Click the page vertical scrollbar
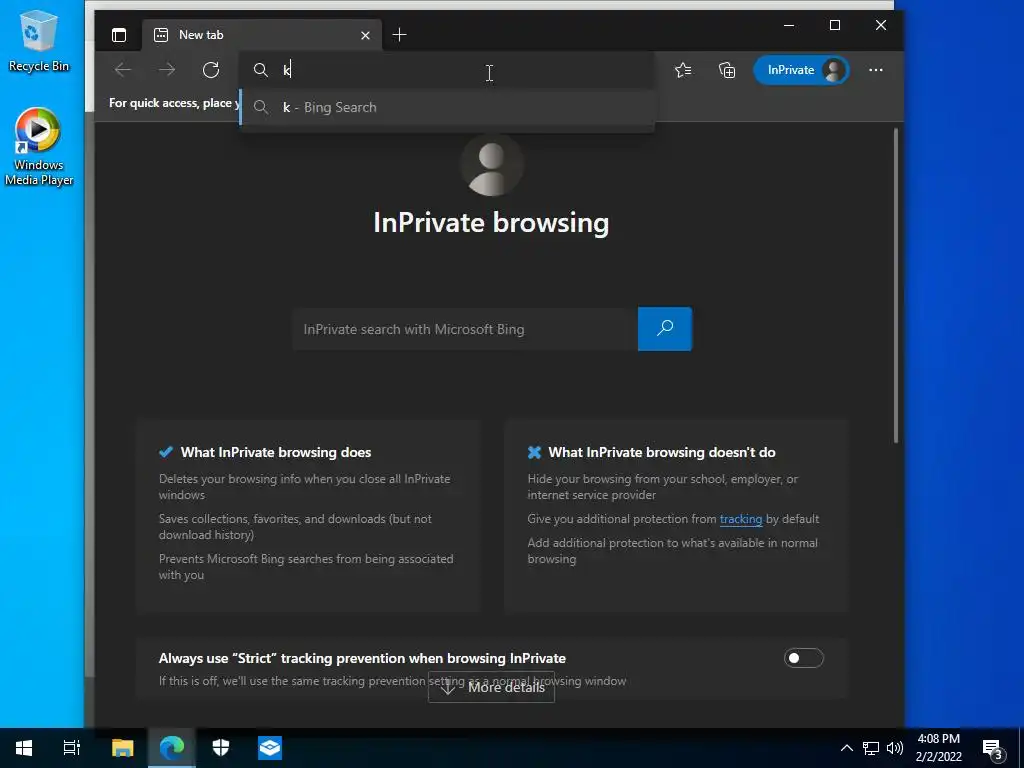 coord(896,286)
